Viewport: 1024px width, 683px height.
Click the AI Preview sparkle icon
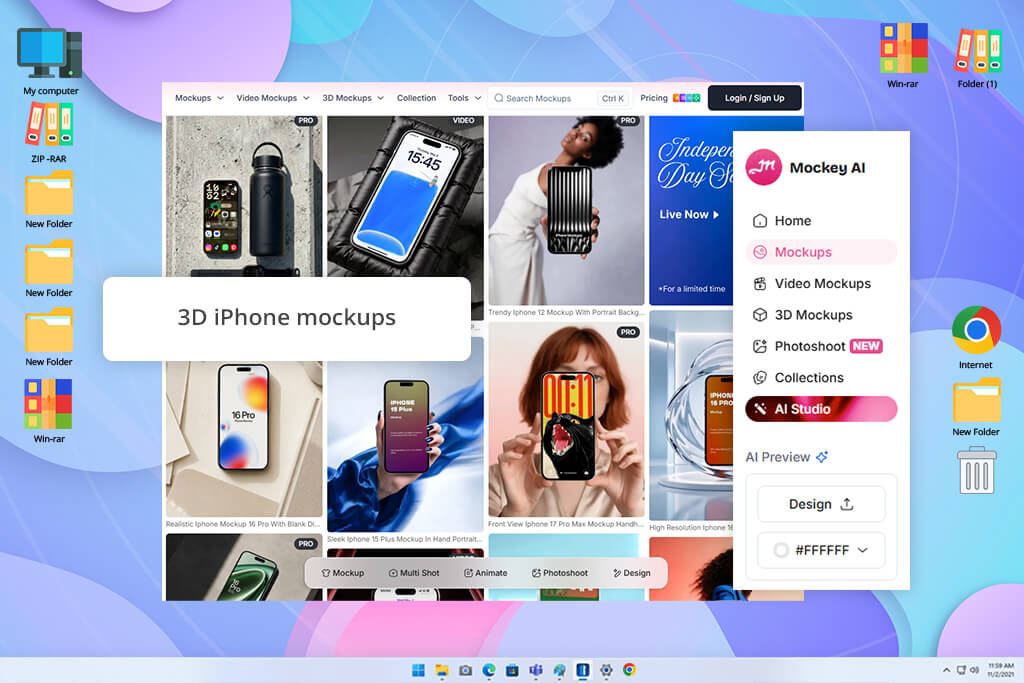[822, 456]
